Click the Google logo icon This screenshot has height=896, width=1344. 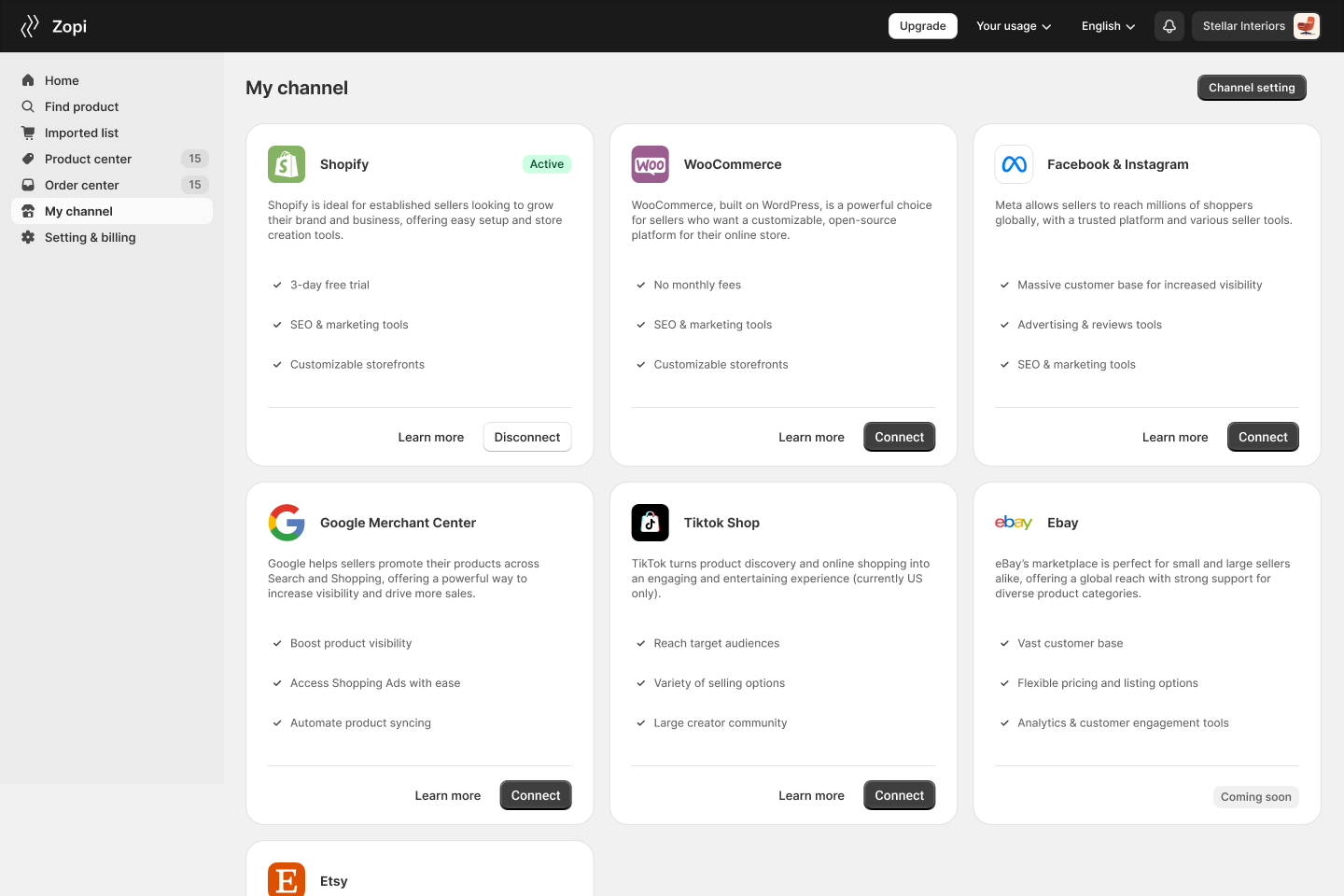pos(287,523)
